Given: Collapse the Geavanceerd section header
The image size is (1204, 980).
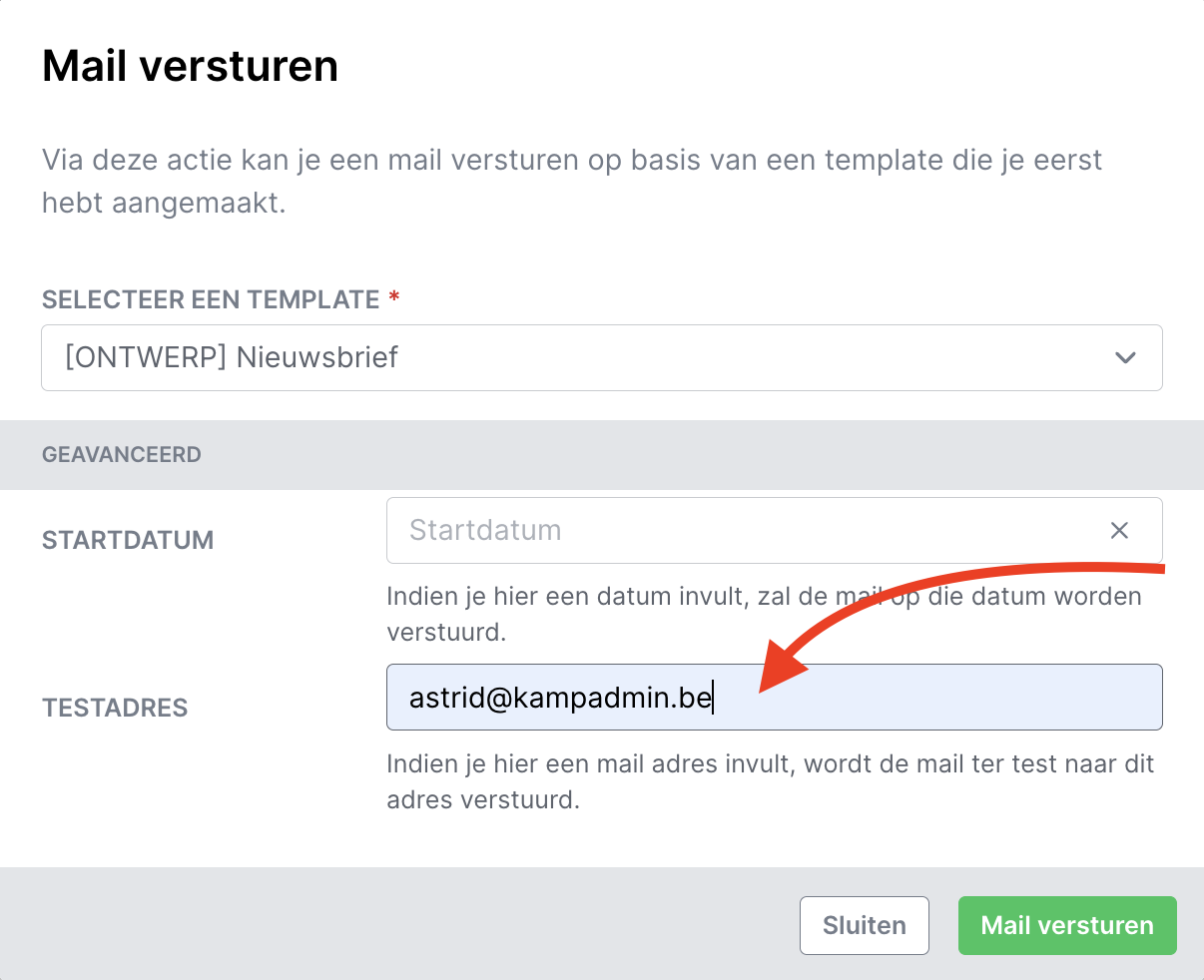Looking at the screenshot, I should point(122,454).
